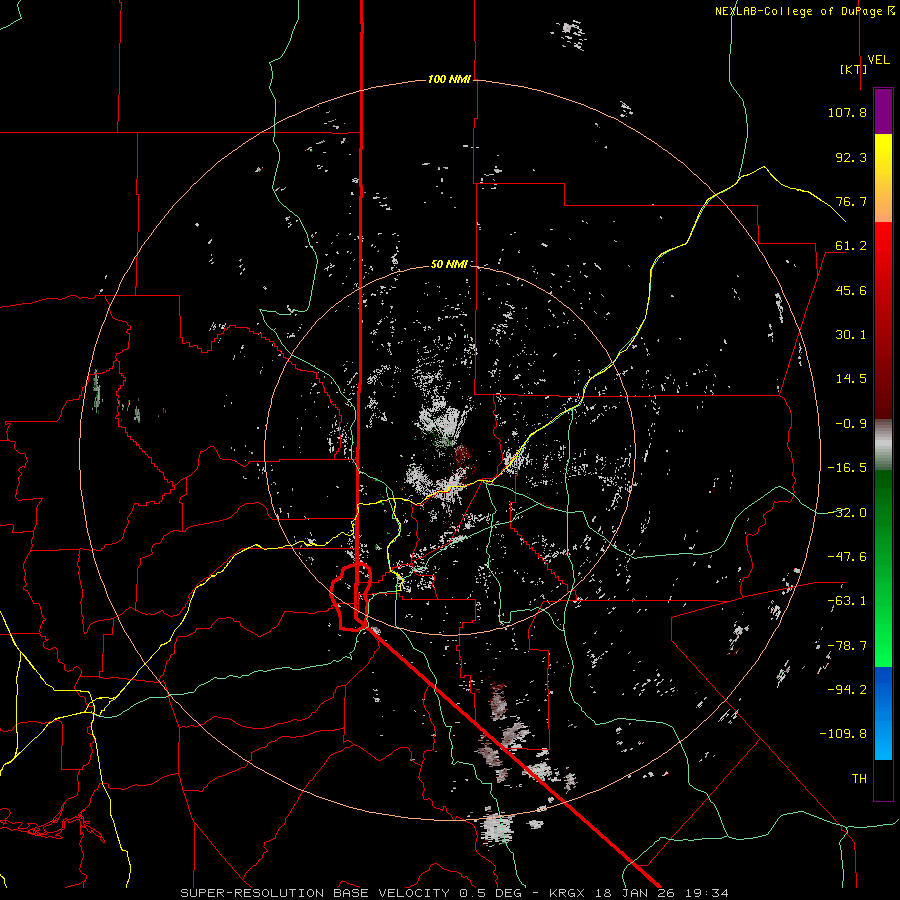Click the -47.6 legend value
The image size is (900, 900).
tap(847, 557)
